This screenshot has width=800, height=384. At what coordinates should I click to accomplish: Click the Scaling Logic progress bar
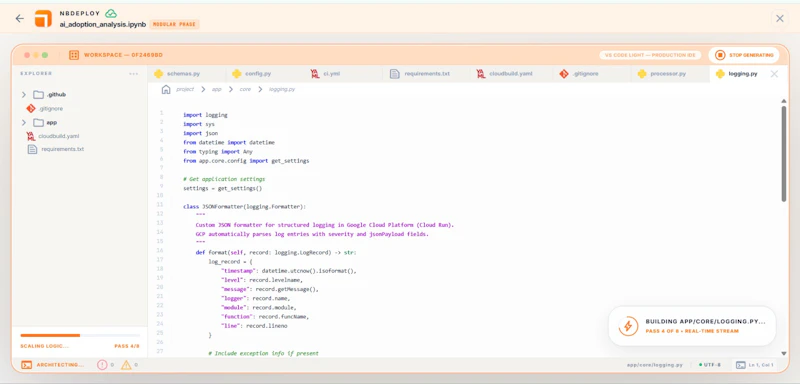[80, 335]
